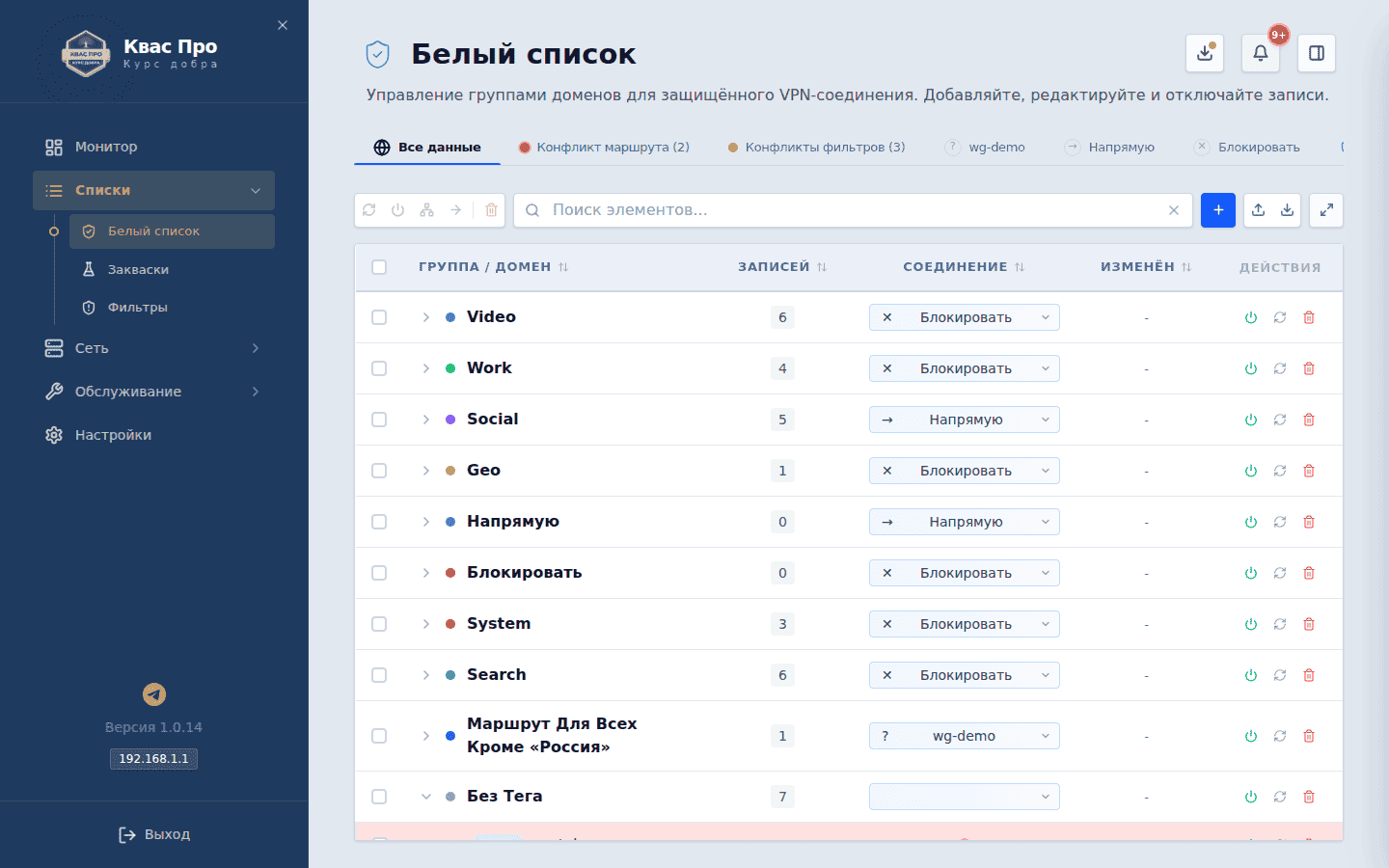This screenshot has width=1389, height=868.
Task: Refresh the Social group
Action: pos(1280,420)
